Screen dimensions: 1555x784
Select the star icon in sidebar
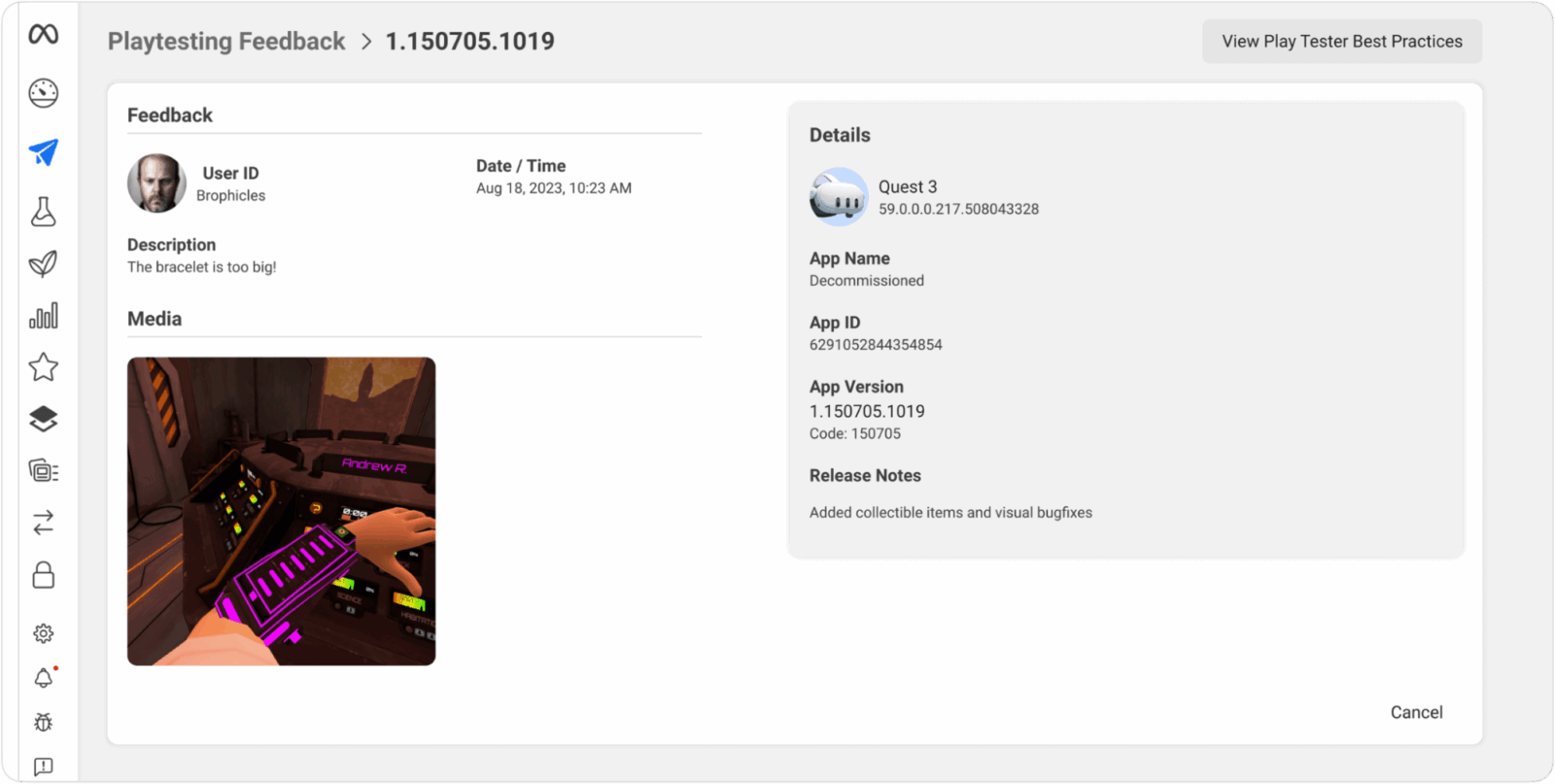pos(44,367)
